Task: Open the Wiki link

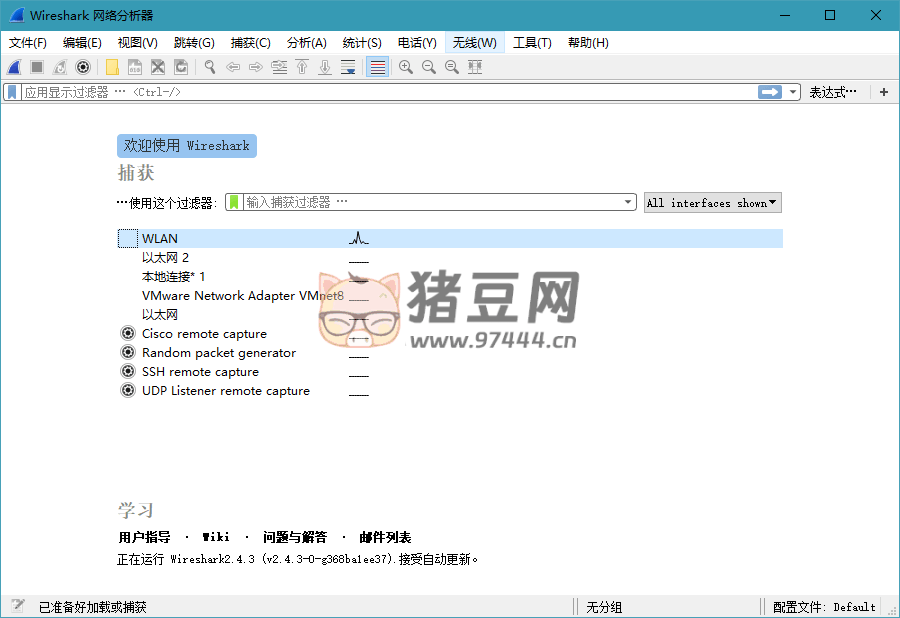Action: tap(216, 537)
